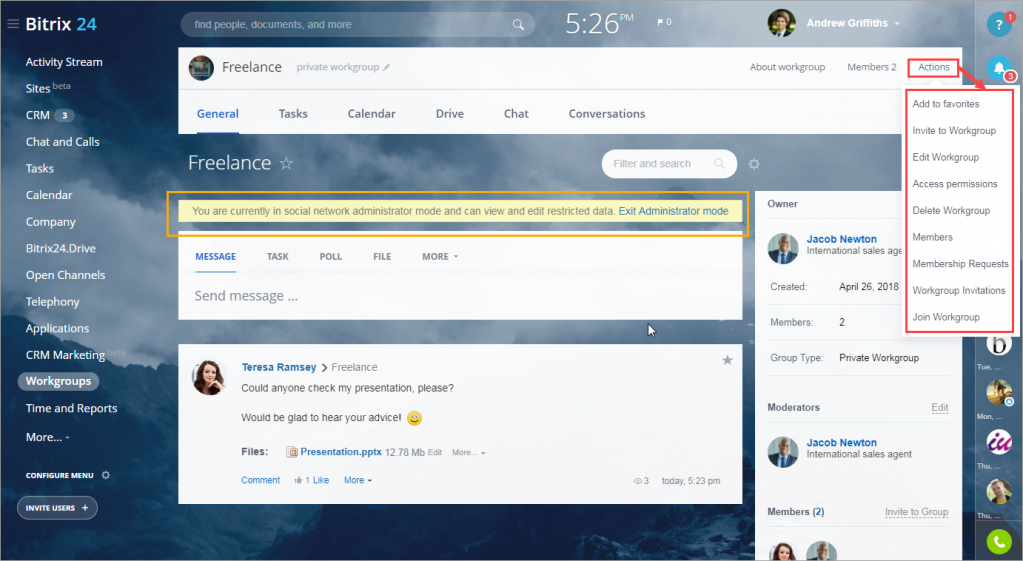
Task: Open the help question mark icon
Action: coord(999,25)
